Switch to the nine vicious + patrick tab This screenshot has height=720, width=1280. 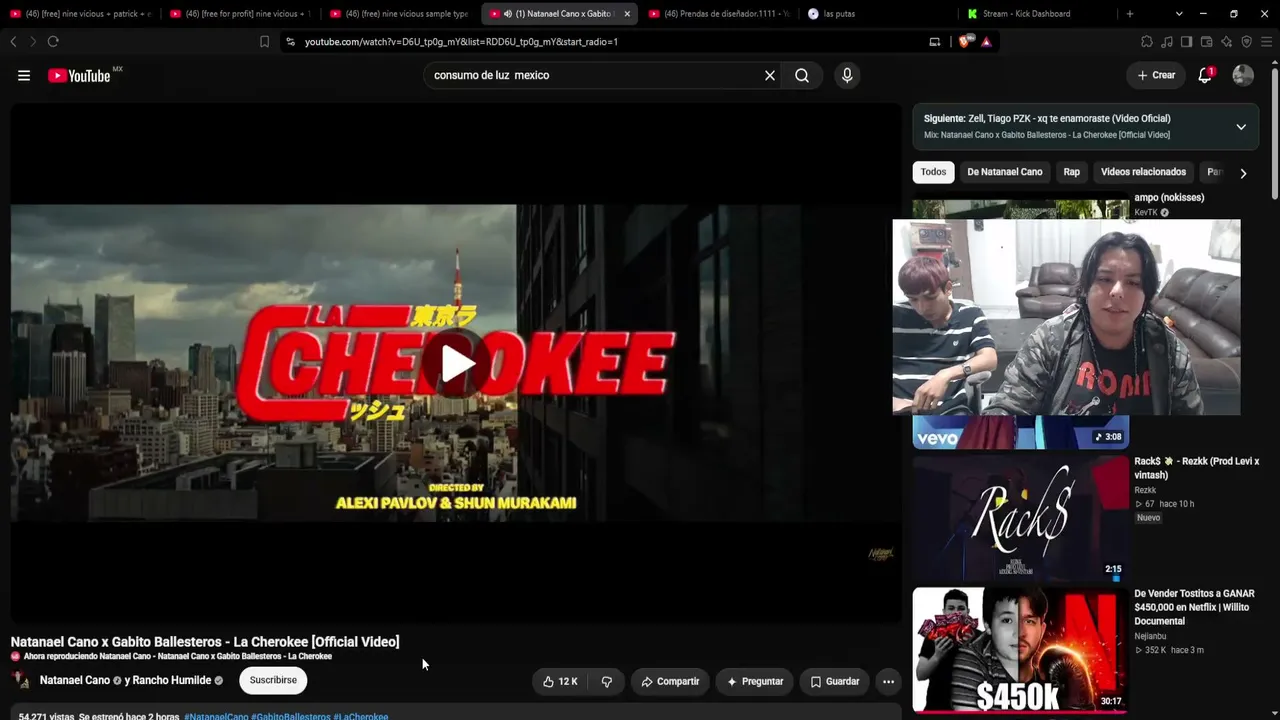point(80,14)
